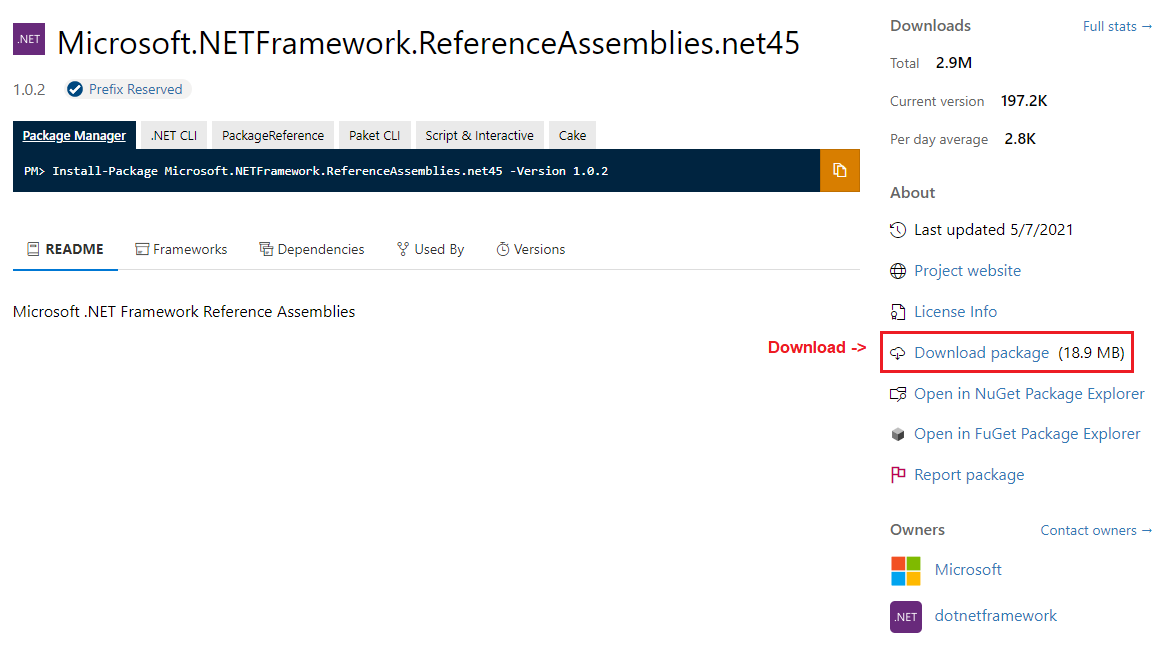Click the copy command icon button

839,170
